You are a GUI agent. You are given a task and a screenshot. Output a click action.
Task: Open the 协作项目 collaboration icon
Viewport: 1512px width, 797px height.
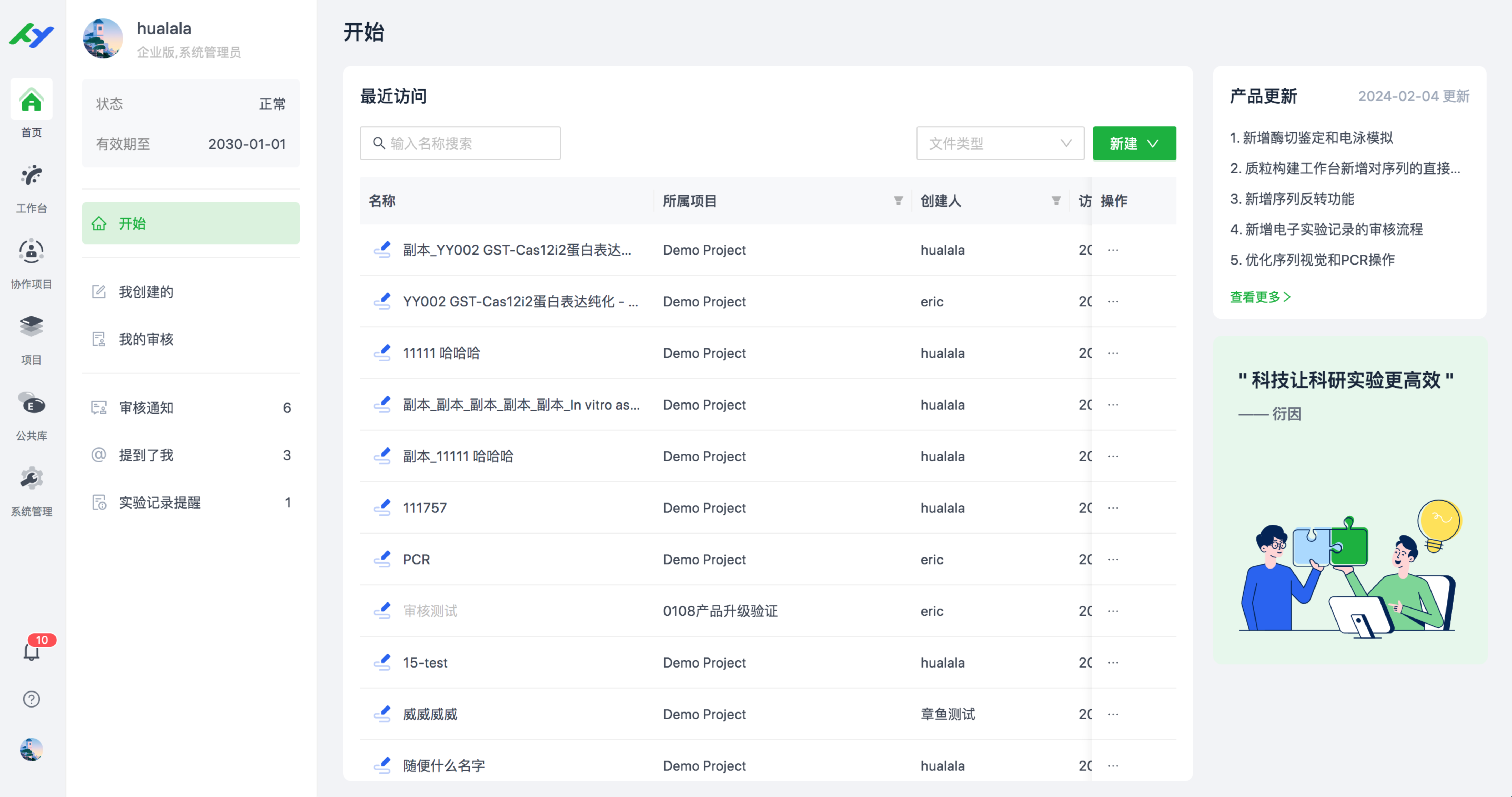click(x=31, y=252)
